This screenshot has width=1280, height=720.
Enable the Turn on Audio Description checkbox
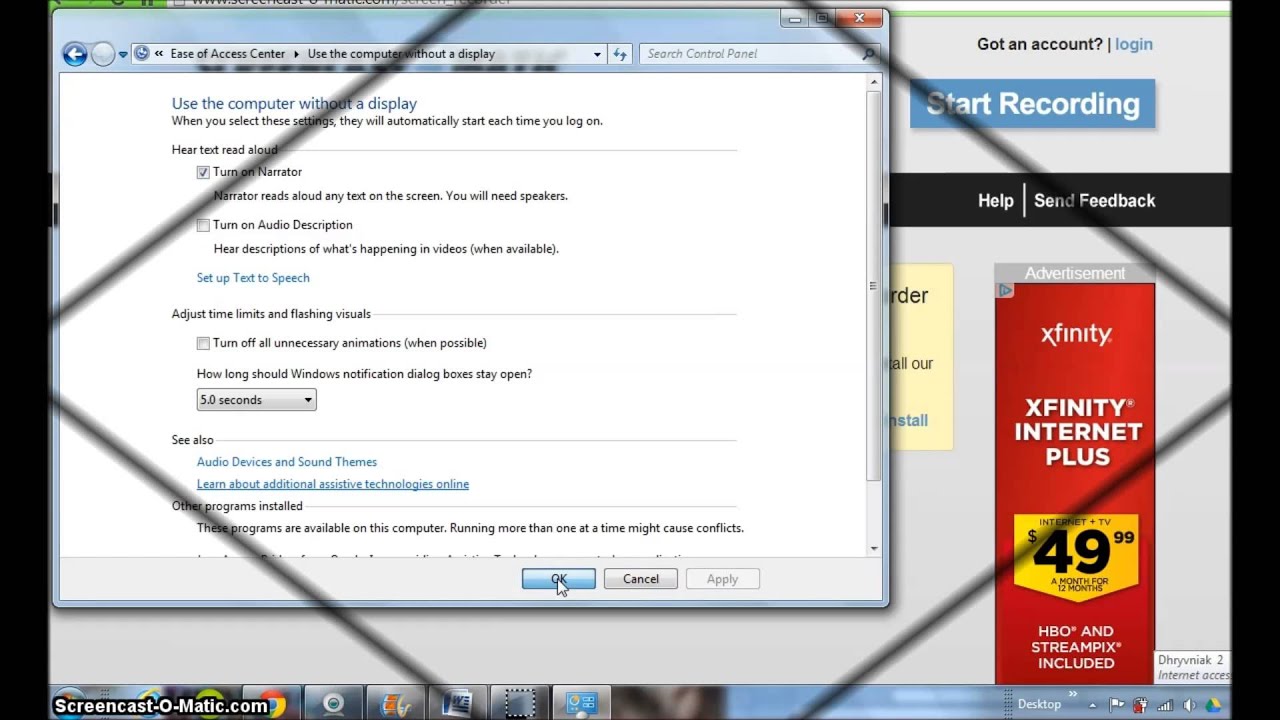tap(203, 225)
